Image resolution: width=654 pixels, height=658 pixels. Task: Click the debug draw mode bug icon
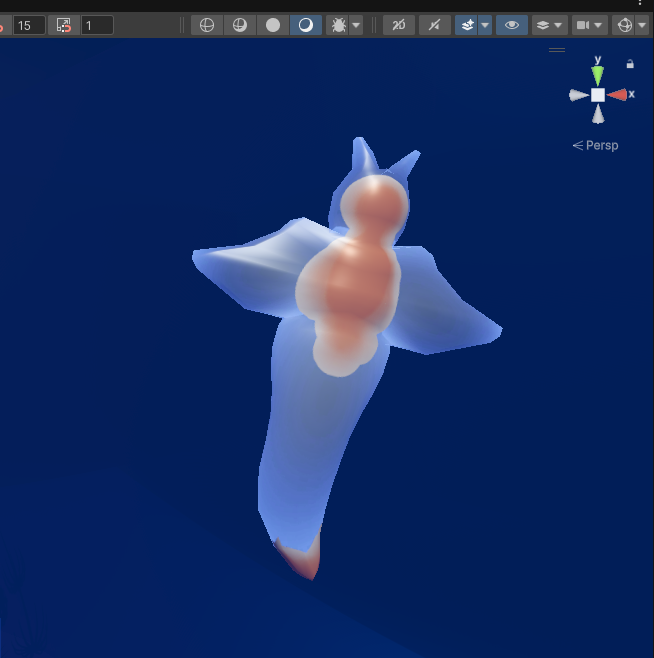click(x=338, y=25)
